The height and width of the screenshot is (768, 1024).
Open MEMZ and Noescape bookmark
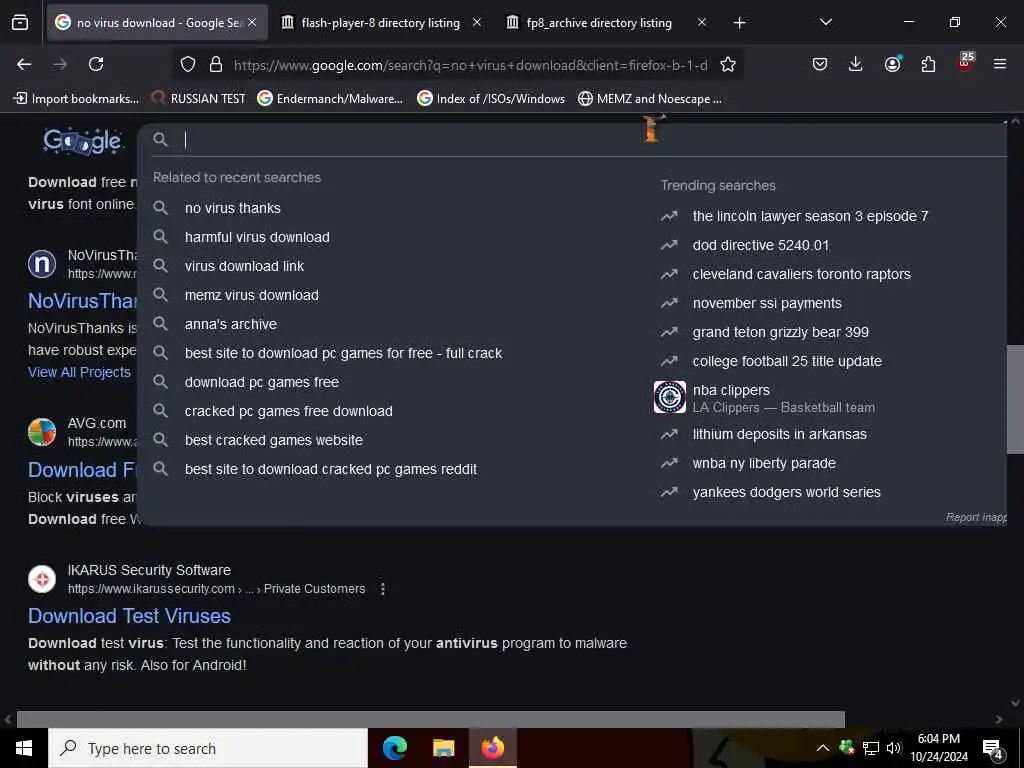coord(650,99)
